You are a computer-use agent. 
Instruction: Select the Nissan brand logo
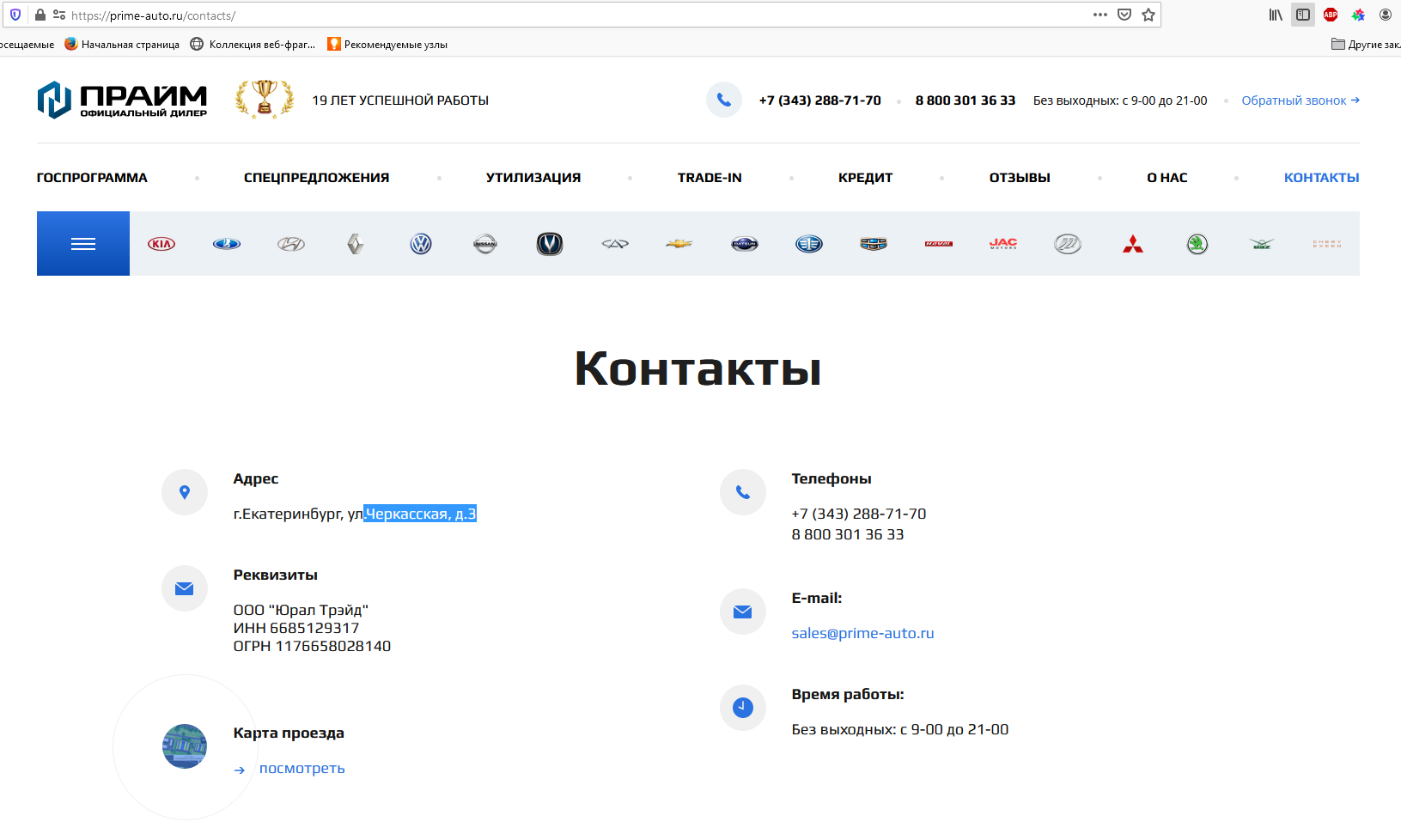tap(485, 244)
